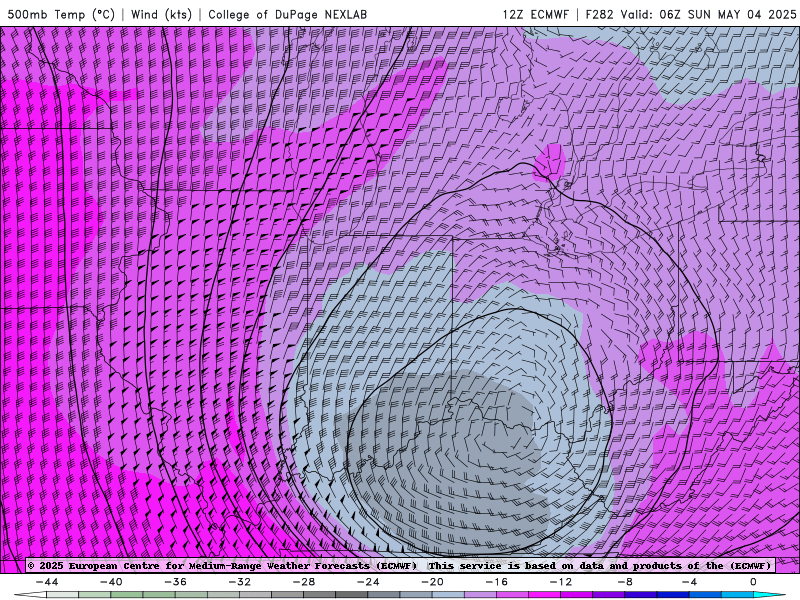Click the -40 value on the color scale

(x=111, y=582)
